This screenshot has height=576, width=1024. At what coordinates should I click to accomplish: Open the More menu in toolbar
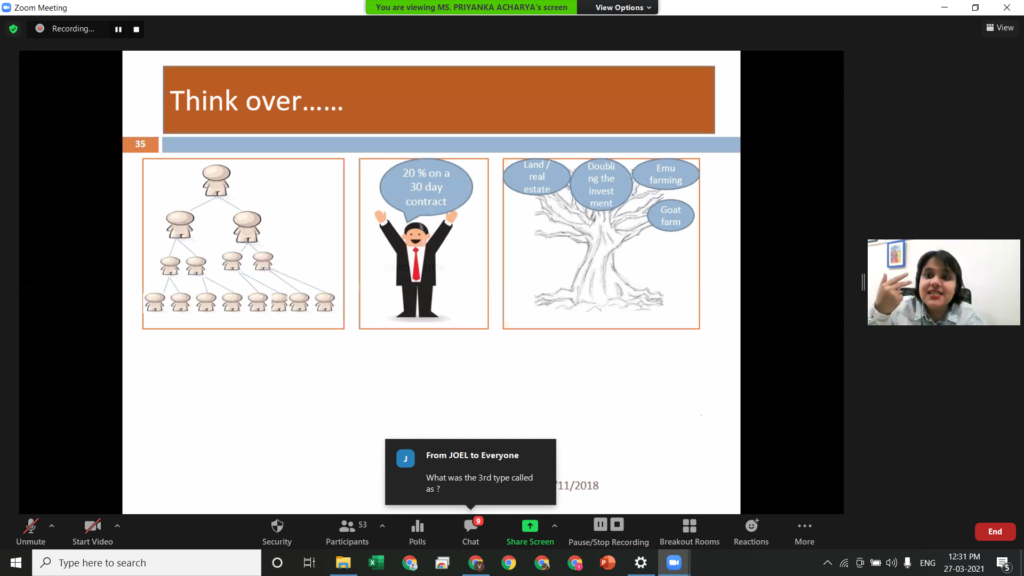pos(804,529)
